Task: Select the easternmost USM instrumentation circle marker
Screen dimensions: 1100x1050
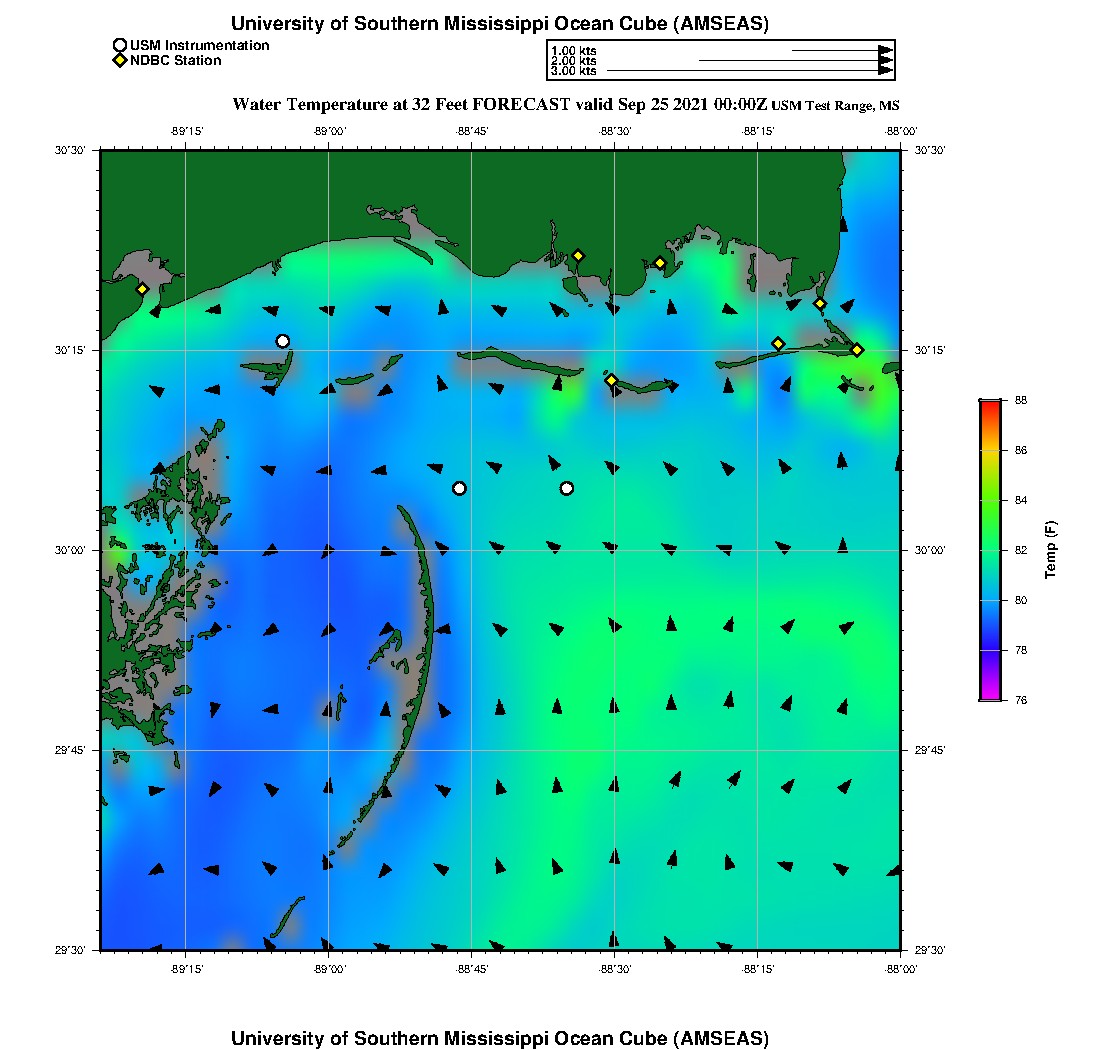Action: pos(567,488)
